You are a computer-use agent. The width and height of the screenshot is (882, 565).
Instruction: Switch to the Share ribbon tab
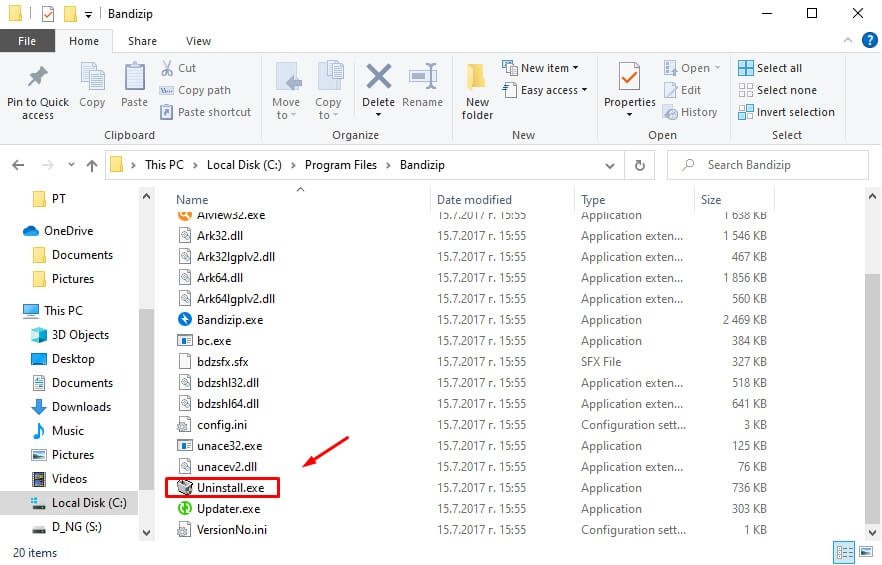142,41
